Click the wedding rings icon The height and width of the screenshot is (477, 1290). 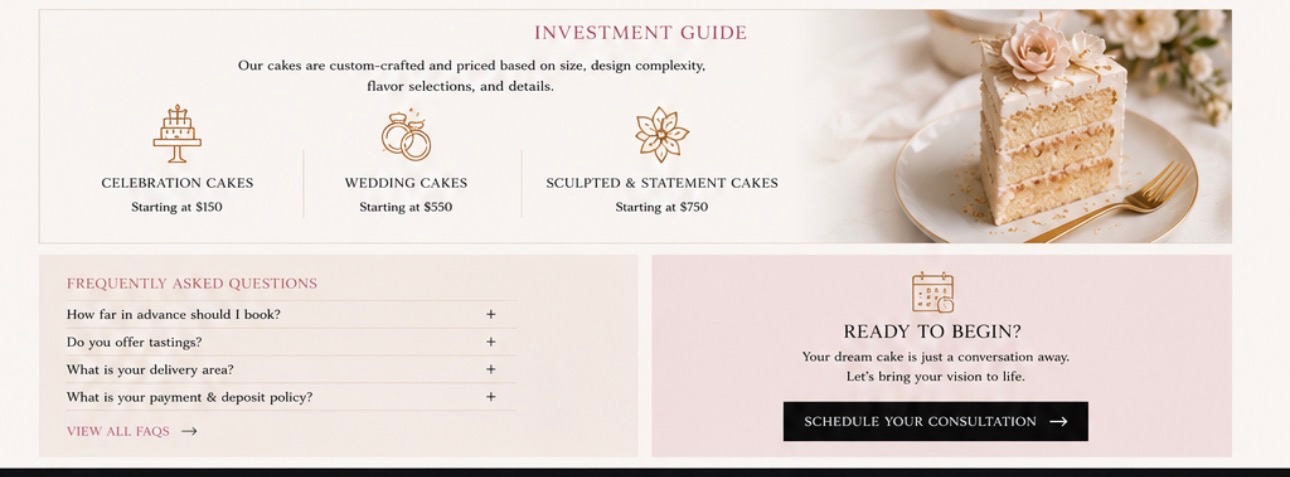click(406, 136)
